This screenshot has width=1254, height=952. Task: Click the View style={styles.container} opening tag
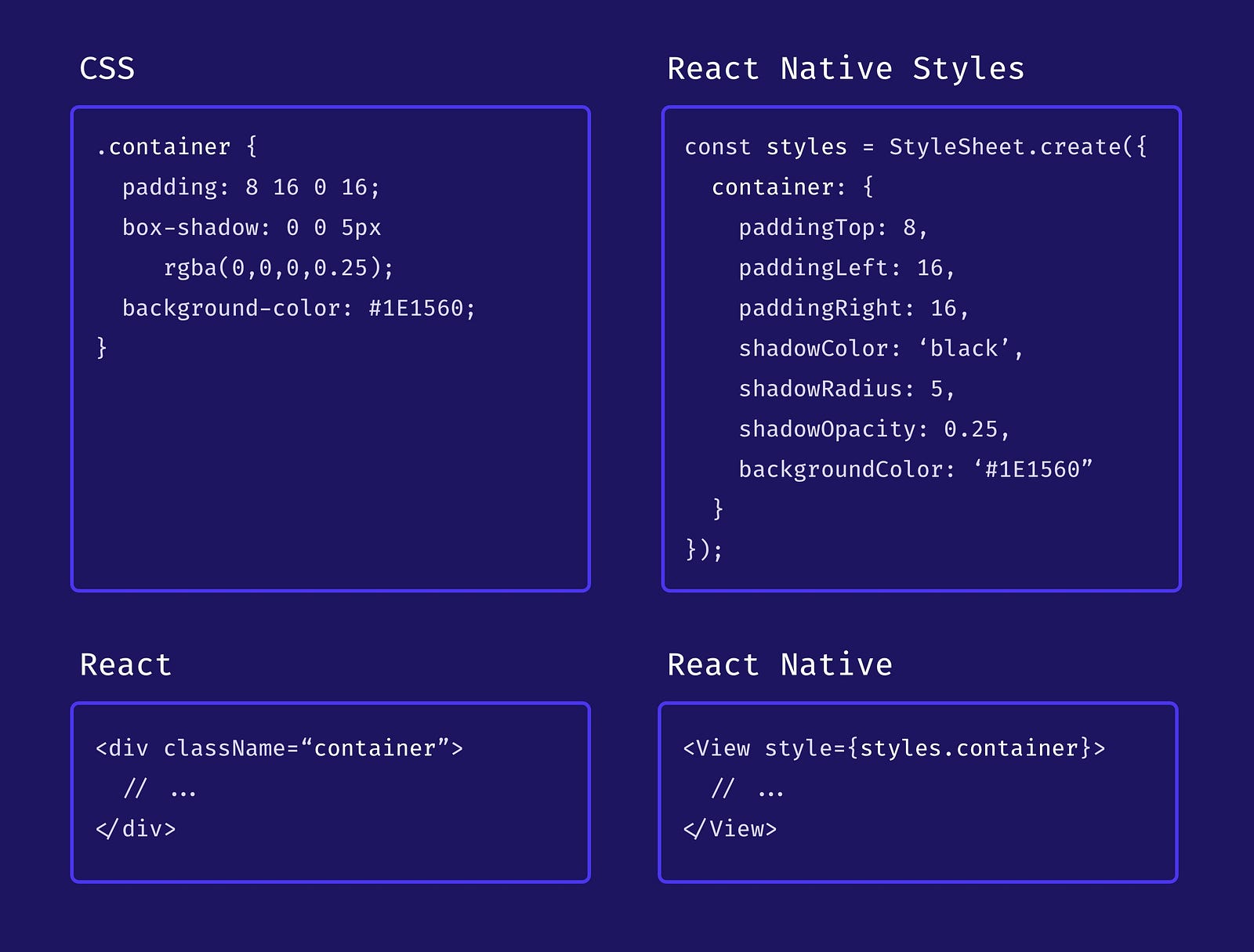893,748
